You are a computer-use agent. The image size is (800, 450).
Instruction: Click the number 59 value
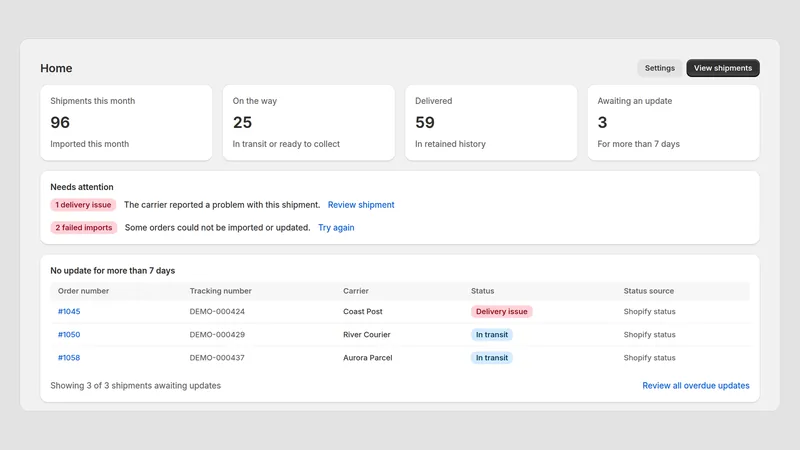pyautogui.click(x=424, y=122)
